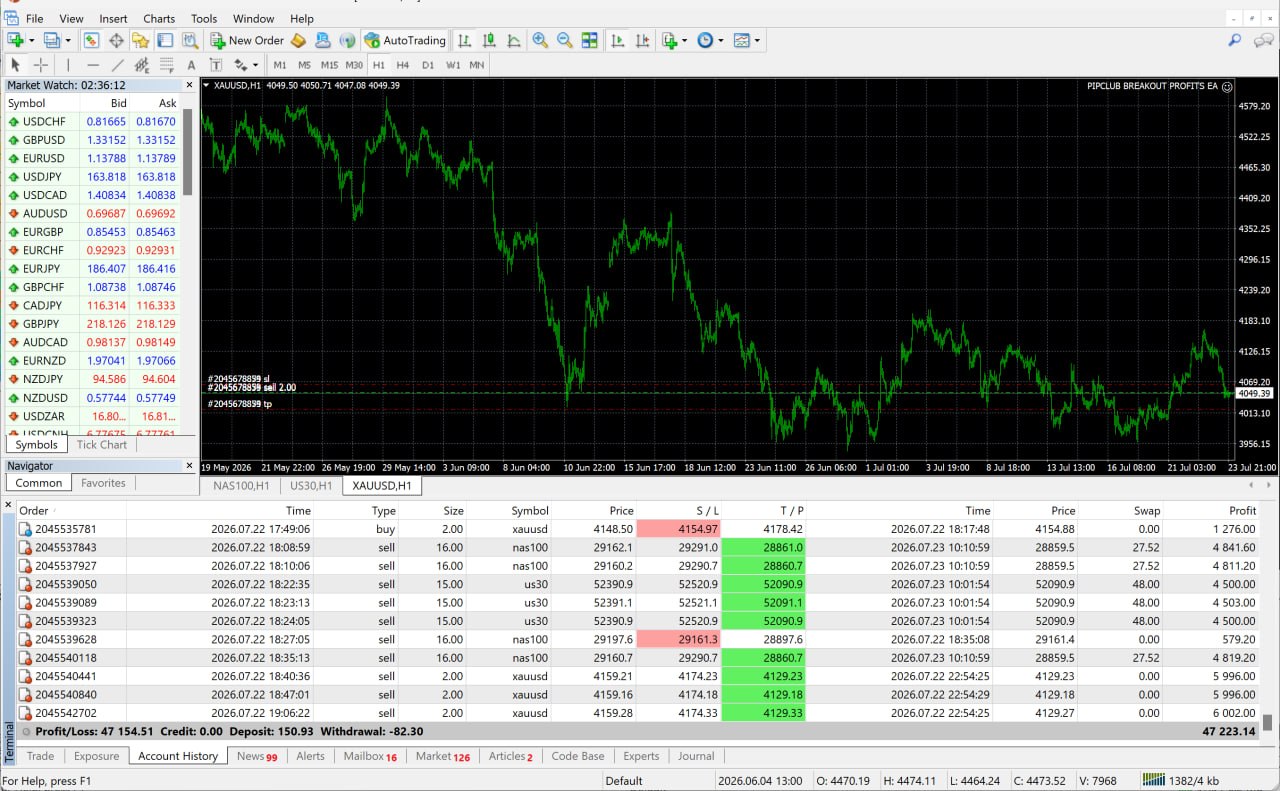The width and height of the screenshot is (1280, 791).
Task: Open the XAUUSD,H1 chart title dropdown triangle
Action: click(x=206, y=86)
